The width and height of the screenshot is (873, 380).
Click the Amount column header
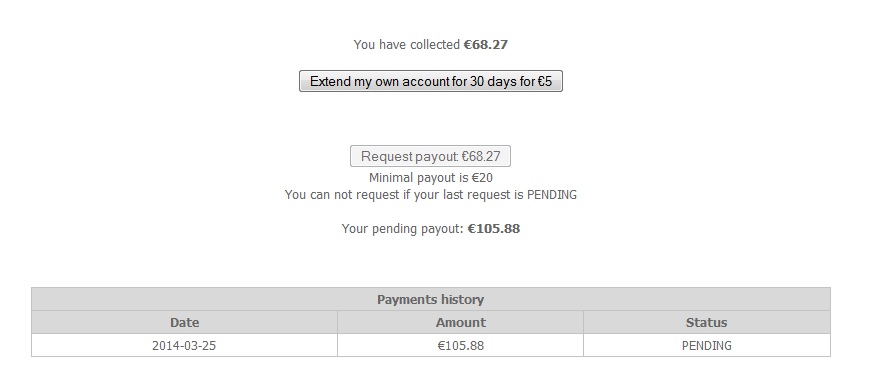pos(460,323)
